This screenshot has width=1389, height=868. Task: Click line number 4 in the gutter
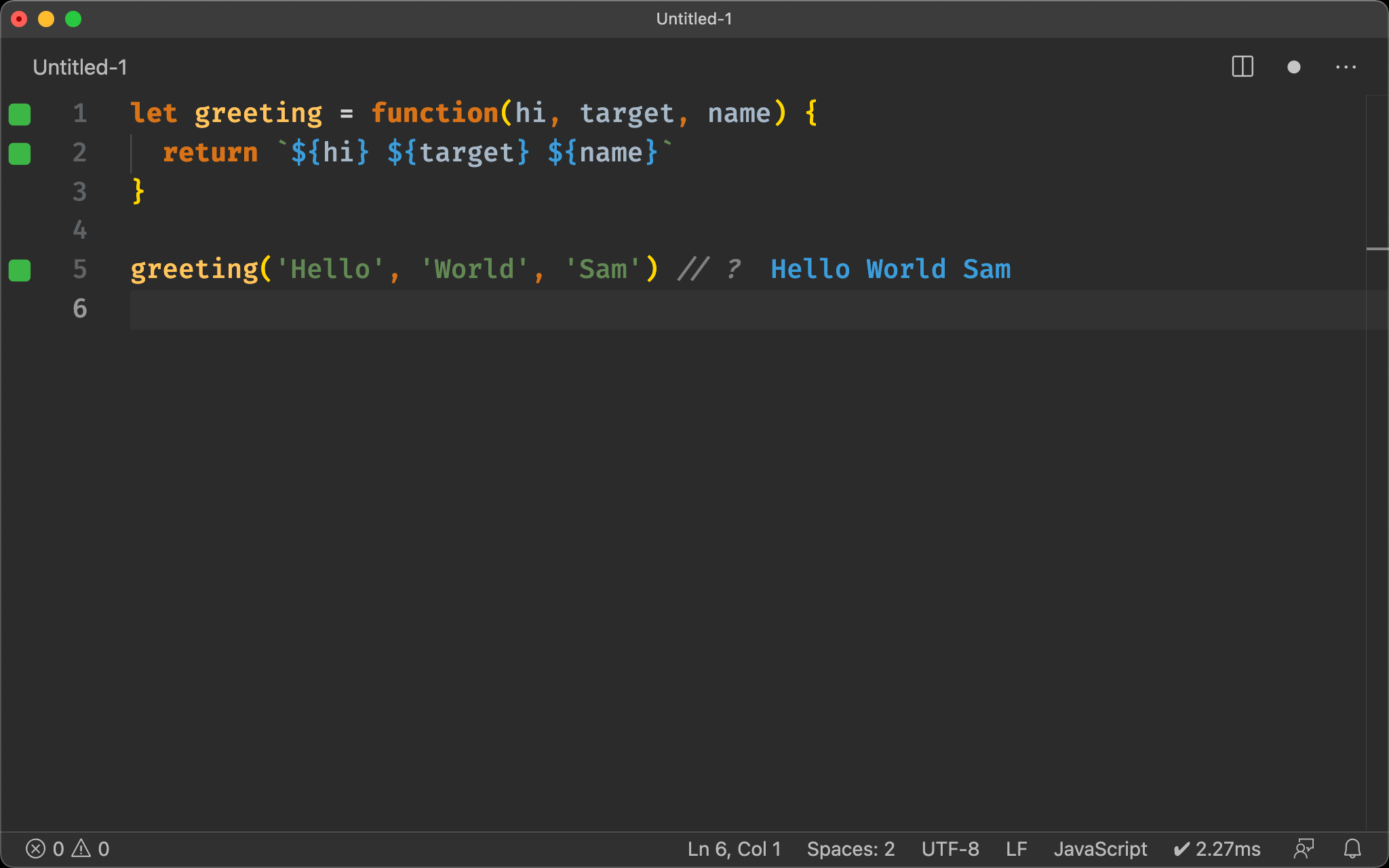tap(79, 231)
